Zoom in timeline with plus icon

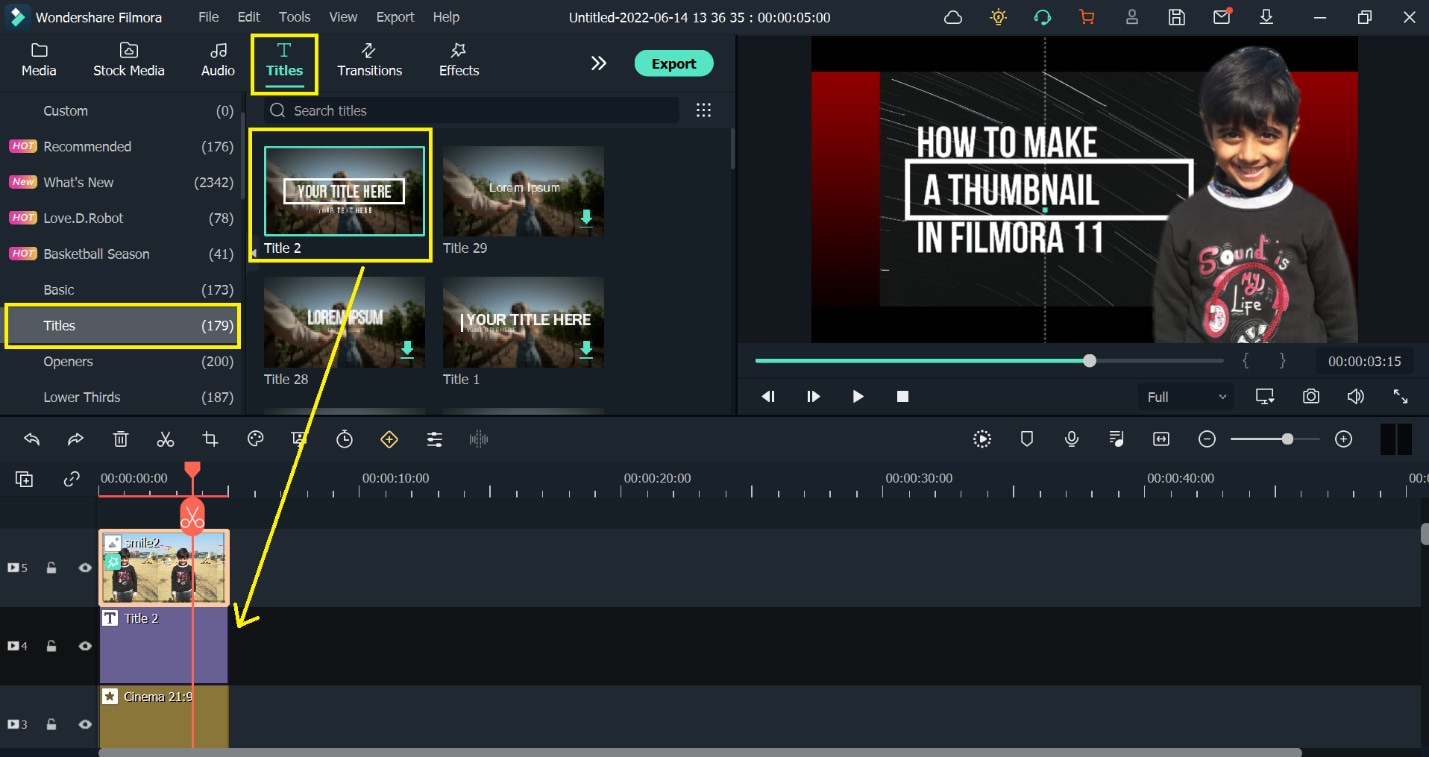tap(1344, 439)
